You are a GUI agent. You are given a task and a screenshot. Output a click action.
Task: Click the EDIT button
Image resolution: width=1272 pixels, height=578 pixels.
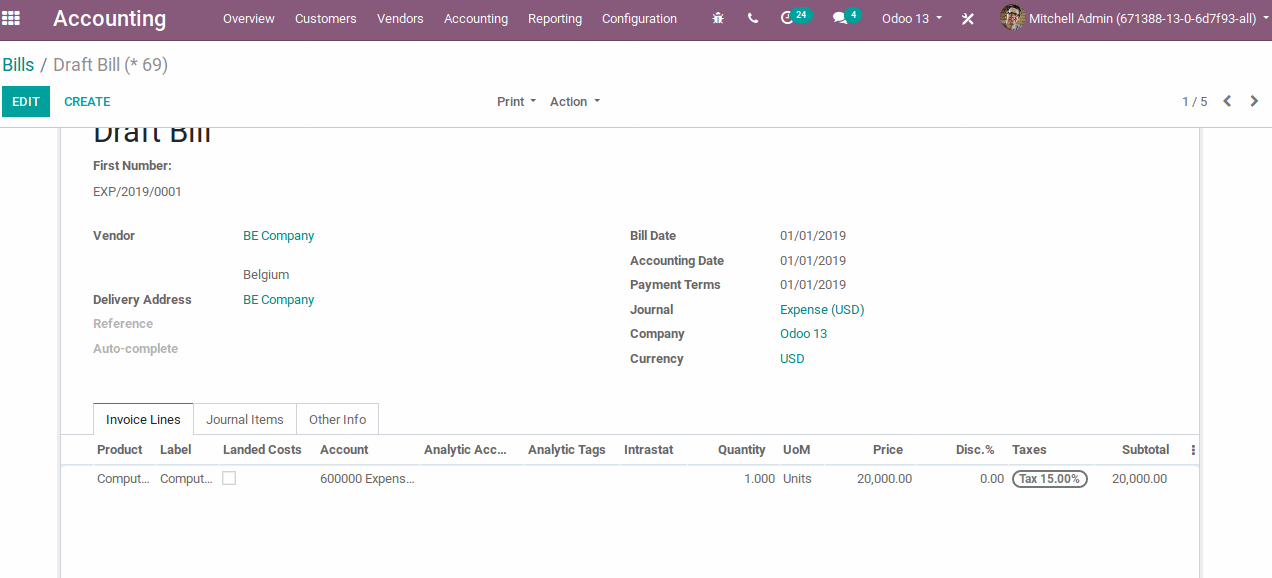click(x=25, y=101)
